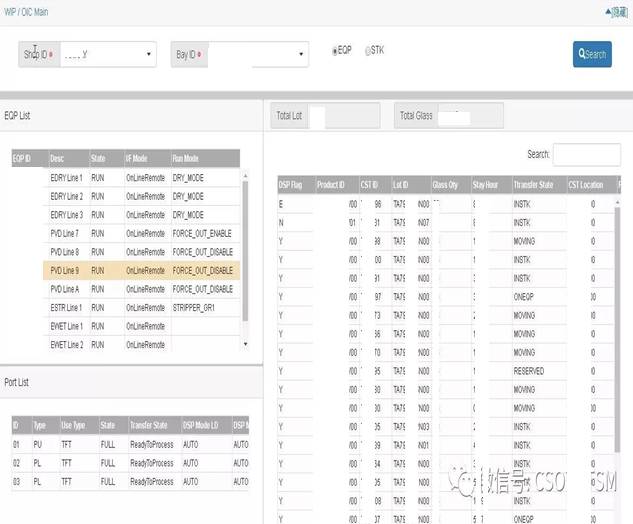Select the EQP radio button
Viewport: 633px width, 524px height.
334,50
